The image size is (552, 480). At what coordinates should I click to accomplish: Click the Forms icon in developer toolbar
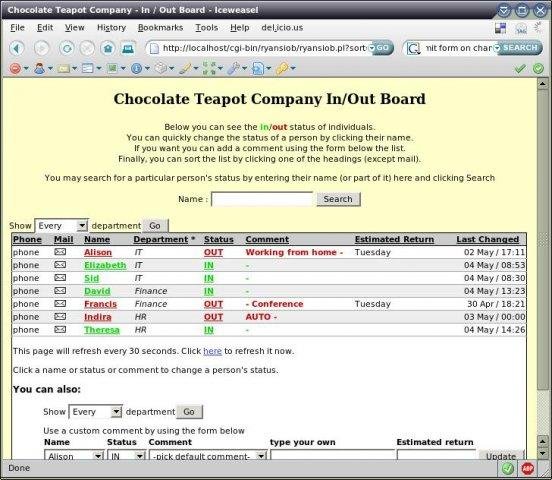[88, 68]
